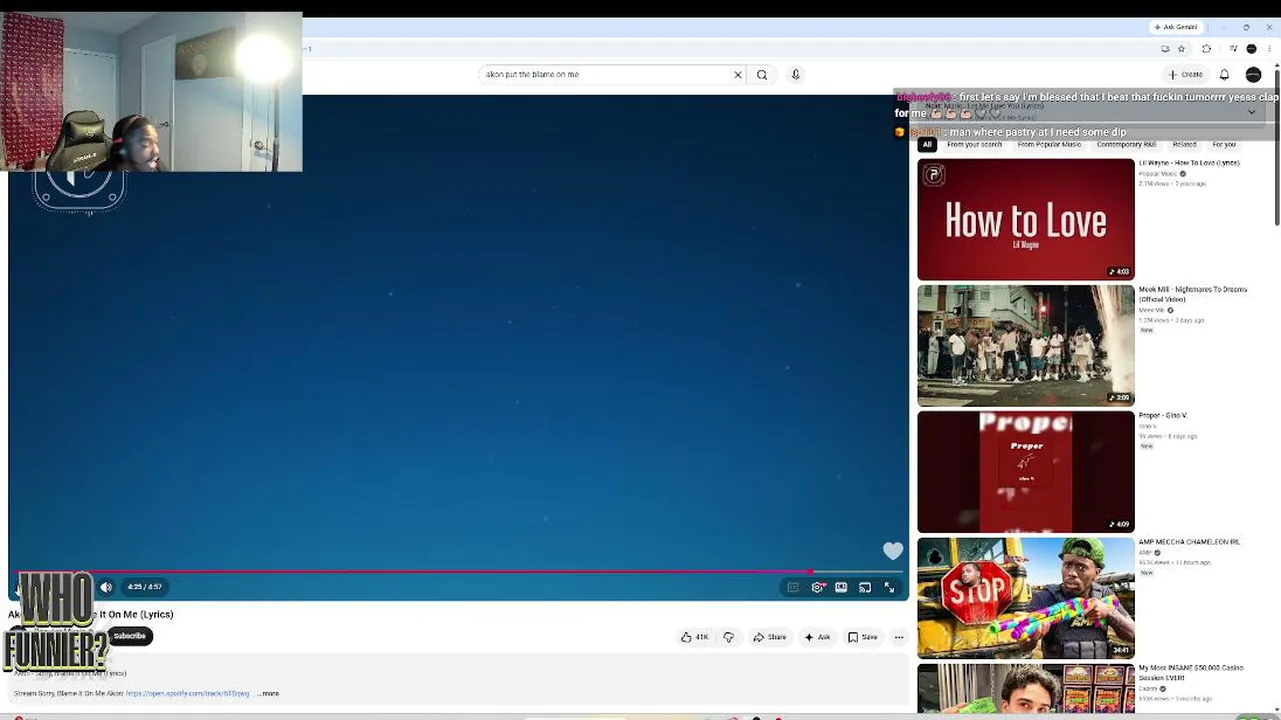Select the 'All' filter chip
The image size is (1281, 720).
[927, 145]
